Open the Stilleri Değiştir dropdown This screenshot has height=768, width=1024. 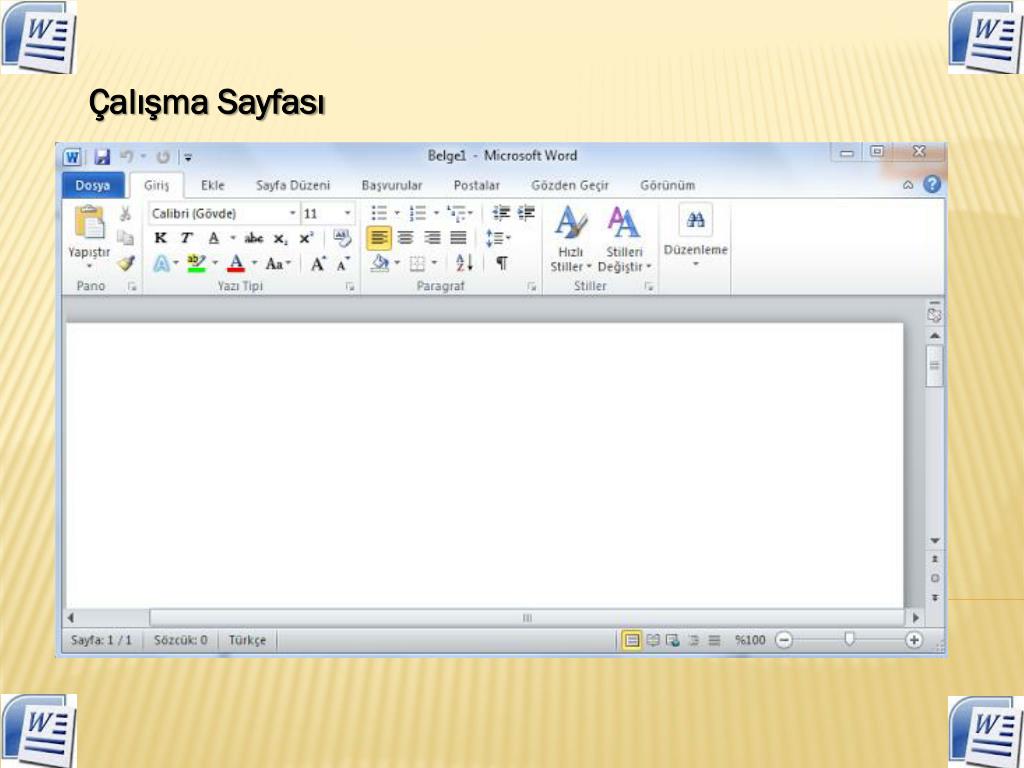(624, 240)
